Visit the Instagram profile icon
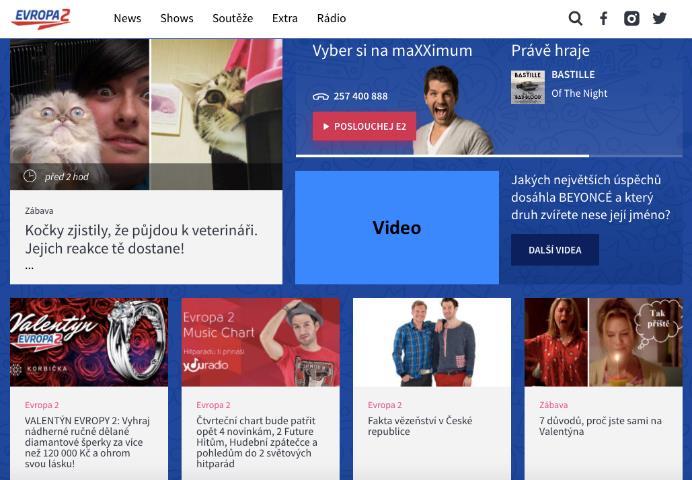This screenshot has width=692, height=480. [x=631, y=19]
